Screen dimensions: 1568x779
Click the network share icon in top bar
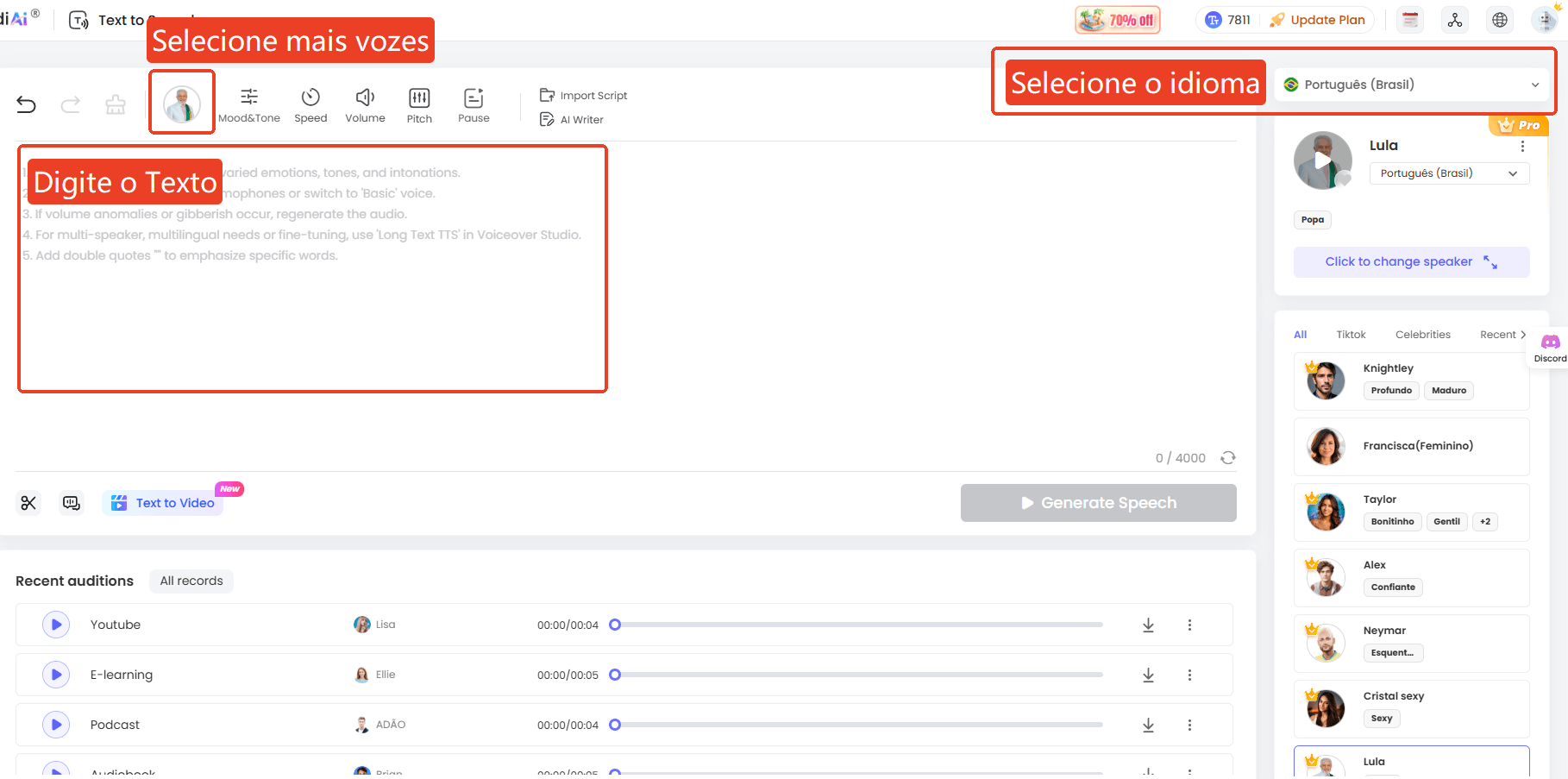pos(1455,20)
